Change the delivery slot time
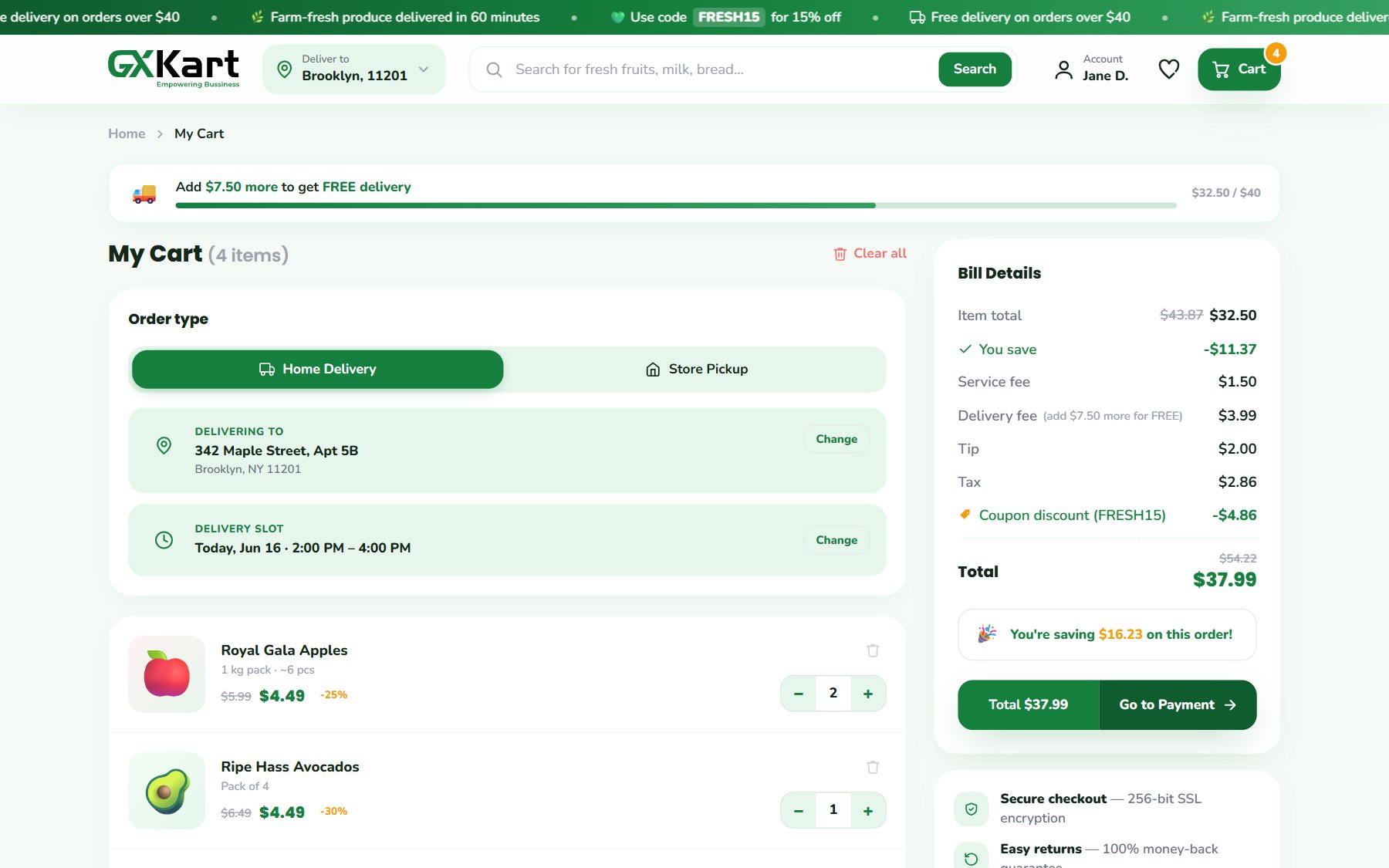The width and height of the screenshot is (1389, 868). [836, 540]
